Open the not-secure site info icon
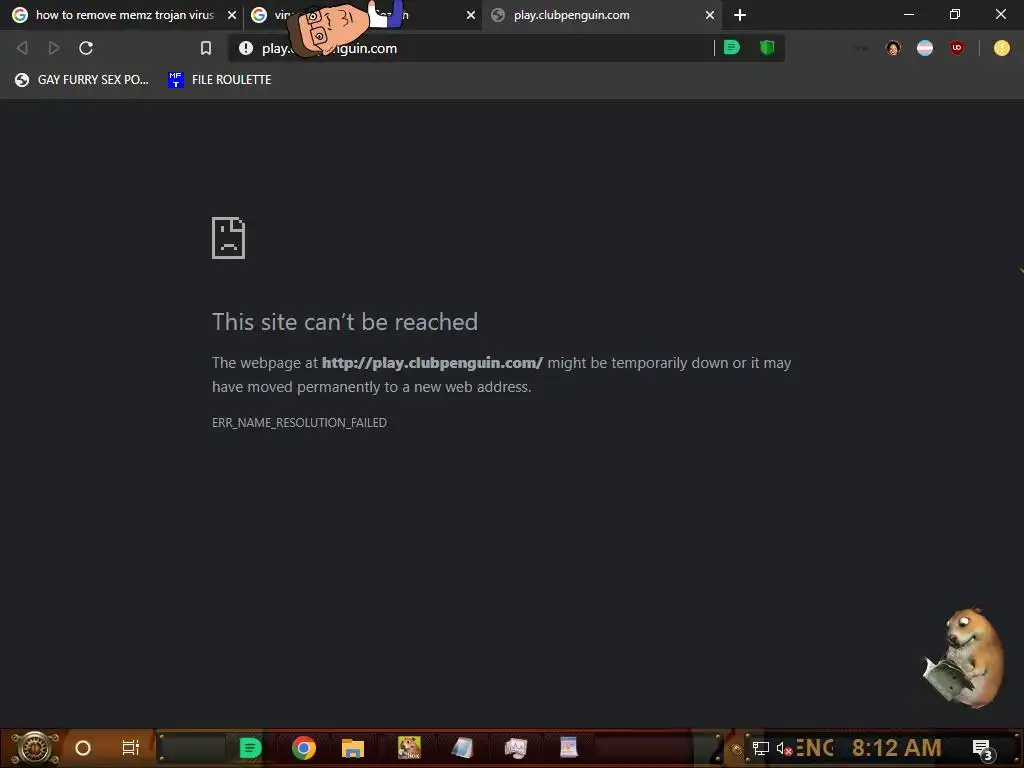The width and height of the screenshot is (1024, 768). [x=246, y=48]
